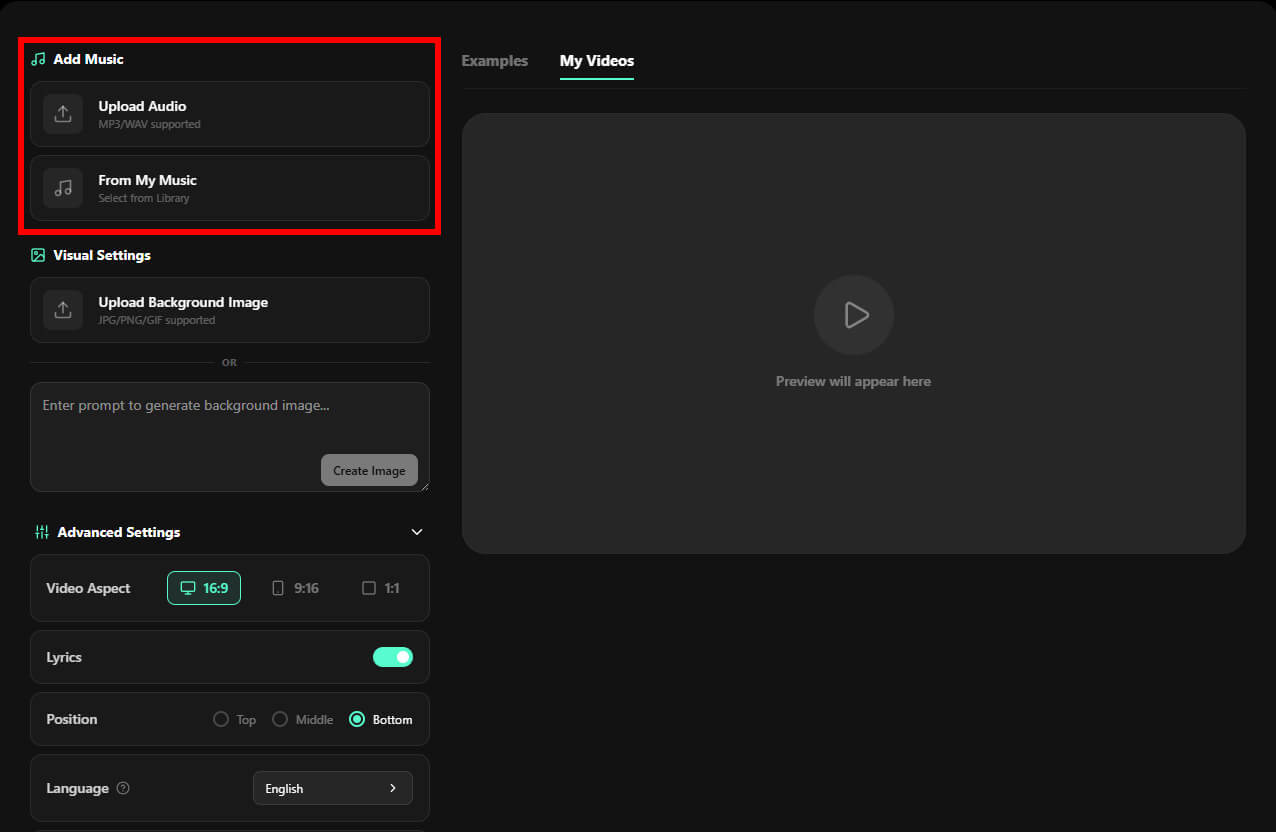
Task: Select the 9:16 video aspect
Action: tap(295, 588)
